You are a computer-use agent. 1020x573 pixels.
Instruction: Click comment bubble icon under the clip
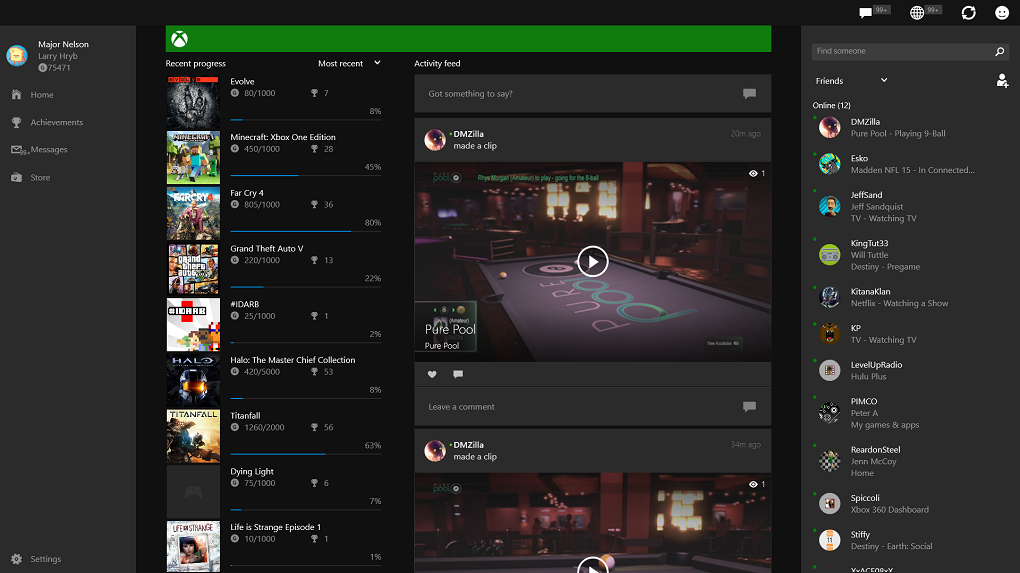(x=458, y=375)
